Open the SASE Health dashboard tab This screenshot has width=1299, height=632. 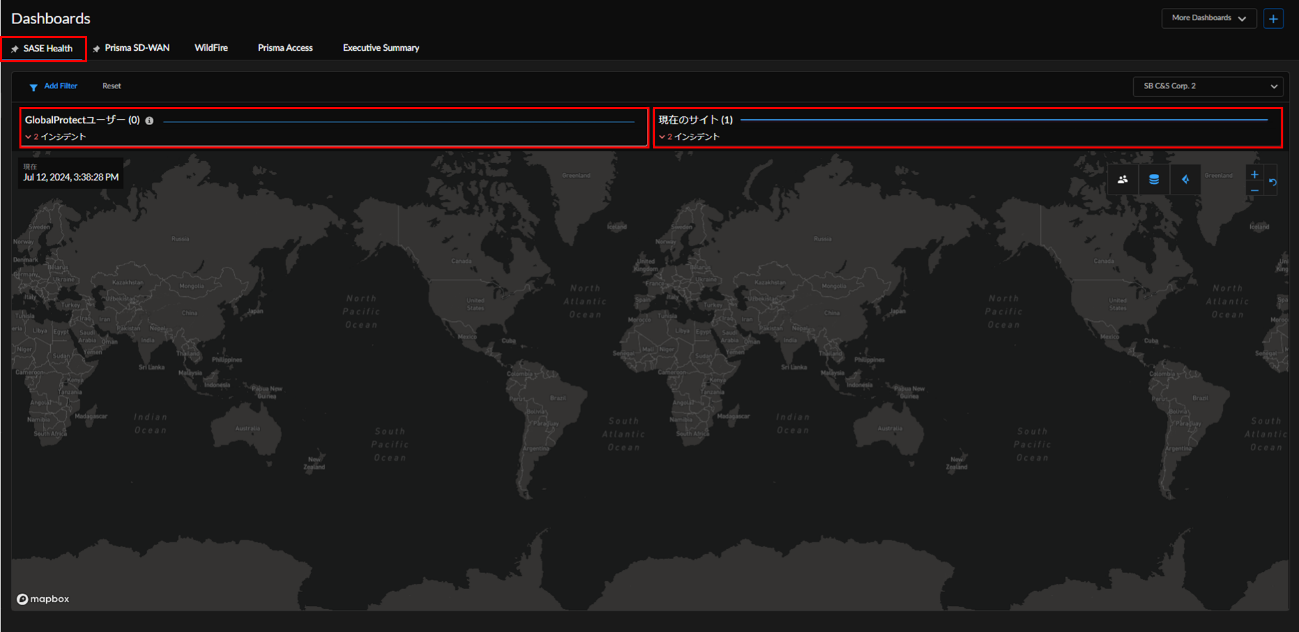coord(47,48)
